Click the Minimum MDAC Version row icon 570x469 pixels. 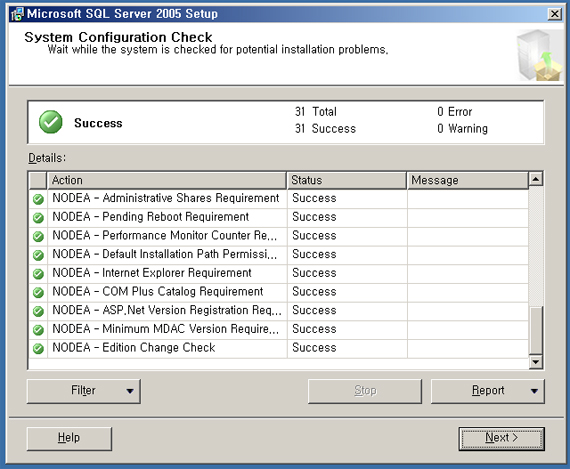pos(38,330)
